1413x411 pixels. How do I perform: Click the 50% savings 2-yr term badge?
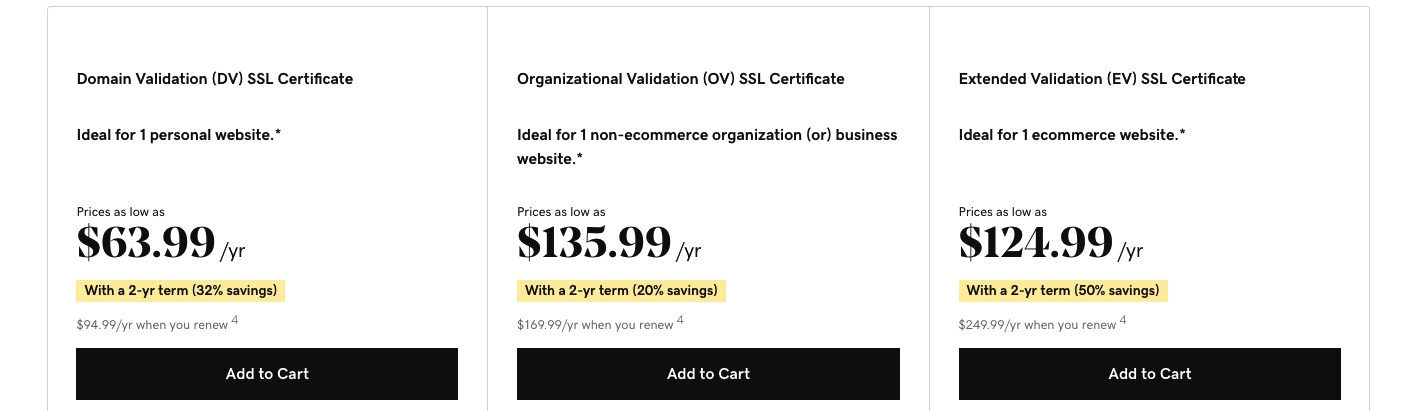click(1063, 291)
